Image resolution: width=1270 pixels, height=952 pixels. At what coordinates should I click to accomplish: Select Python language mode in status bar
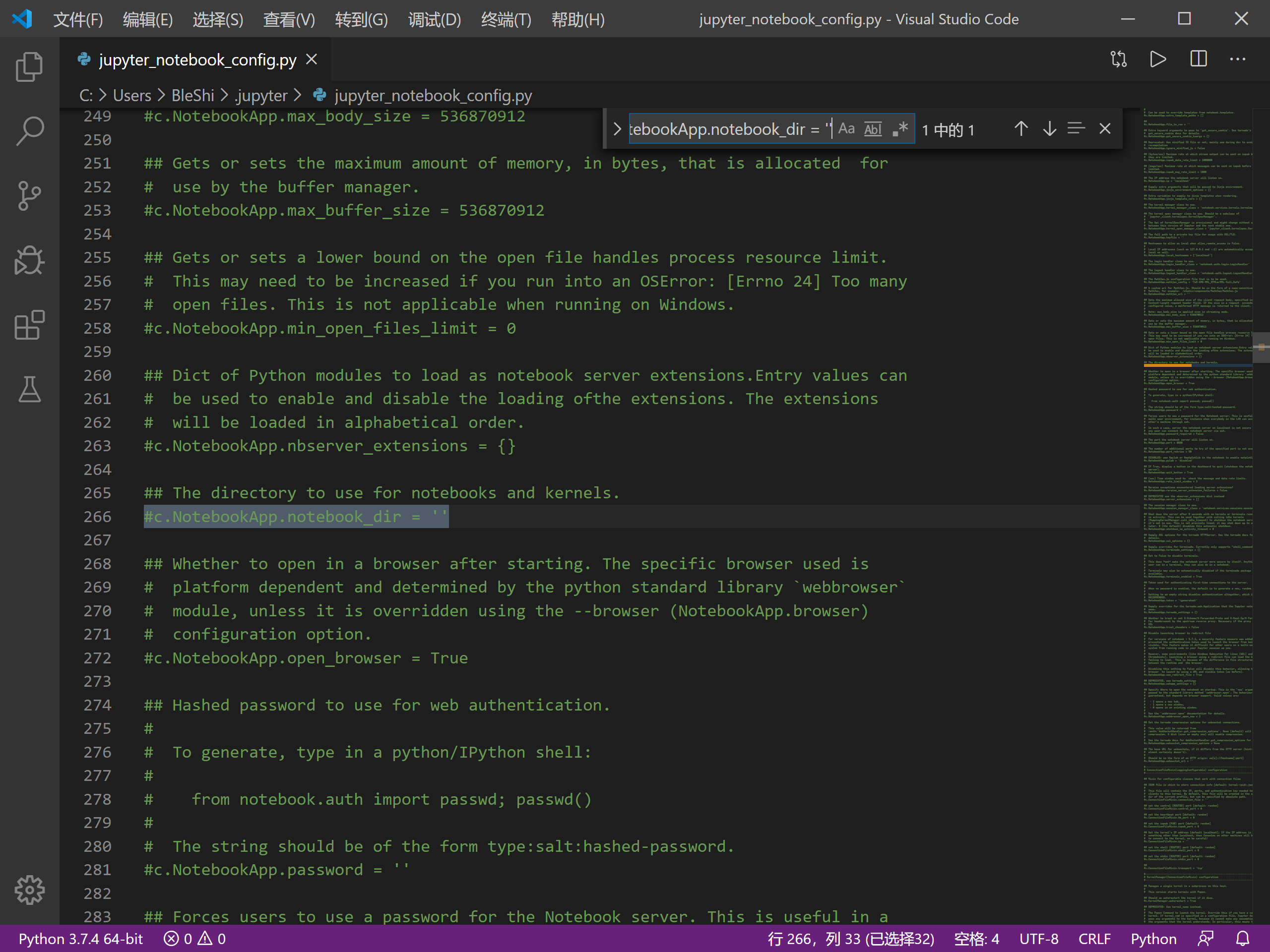[1153, 939]
